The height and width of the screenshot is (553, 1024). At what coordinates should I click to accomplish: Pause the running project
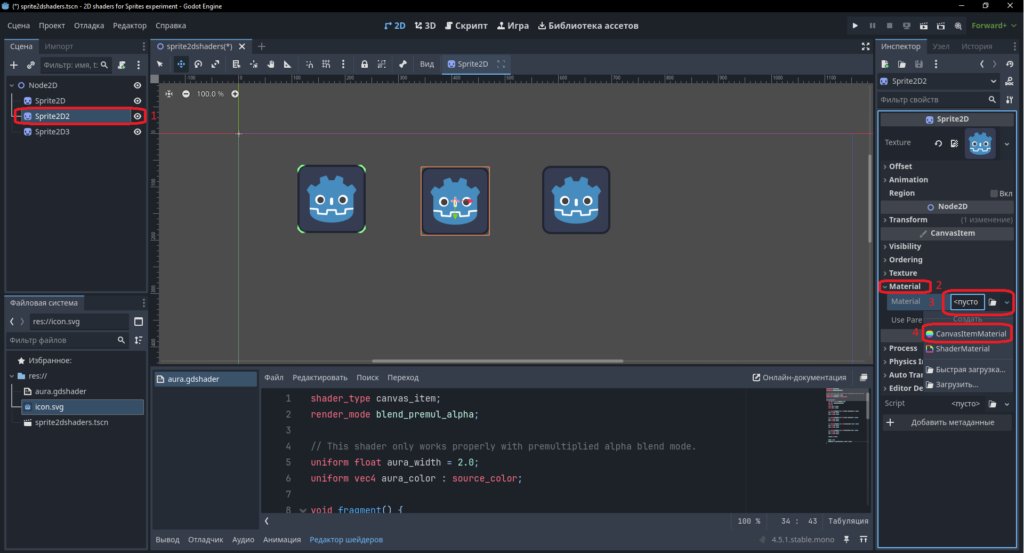[872, 25]
